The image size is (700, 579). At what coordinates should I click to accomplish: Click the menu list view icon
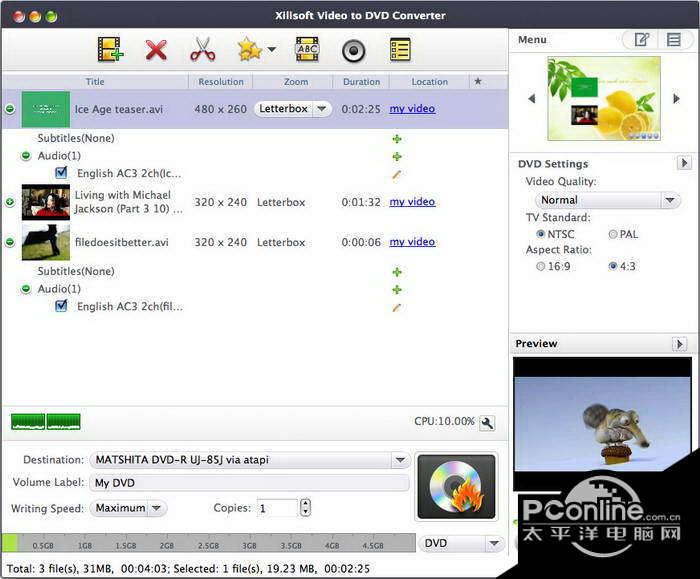click(674, 40)
